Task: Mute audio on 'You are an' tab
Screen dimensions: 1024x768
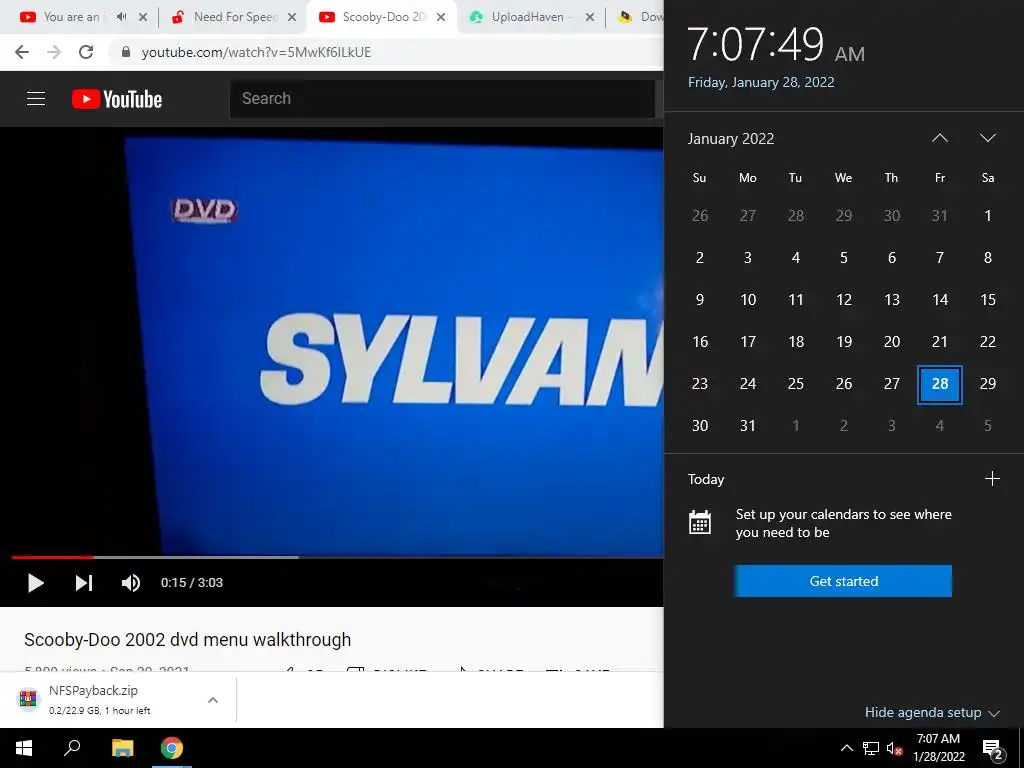Action: tap(121, 17)
